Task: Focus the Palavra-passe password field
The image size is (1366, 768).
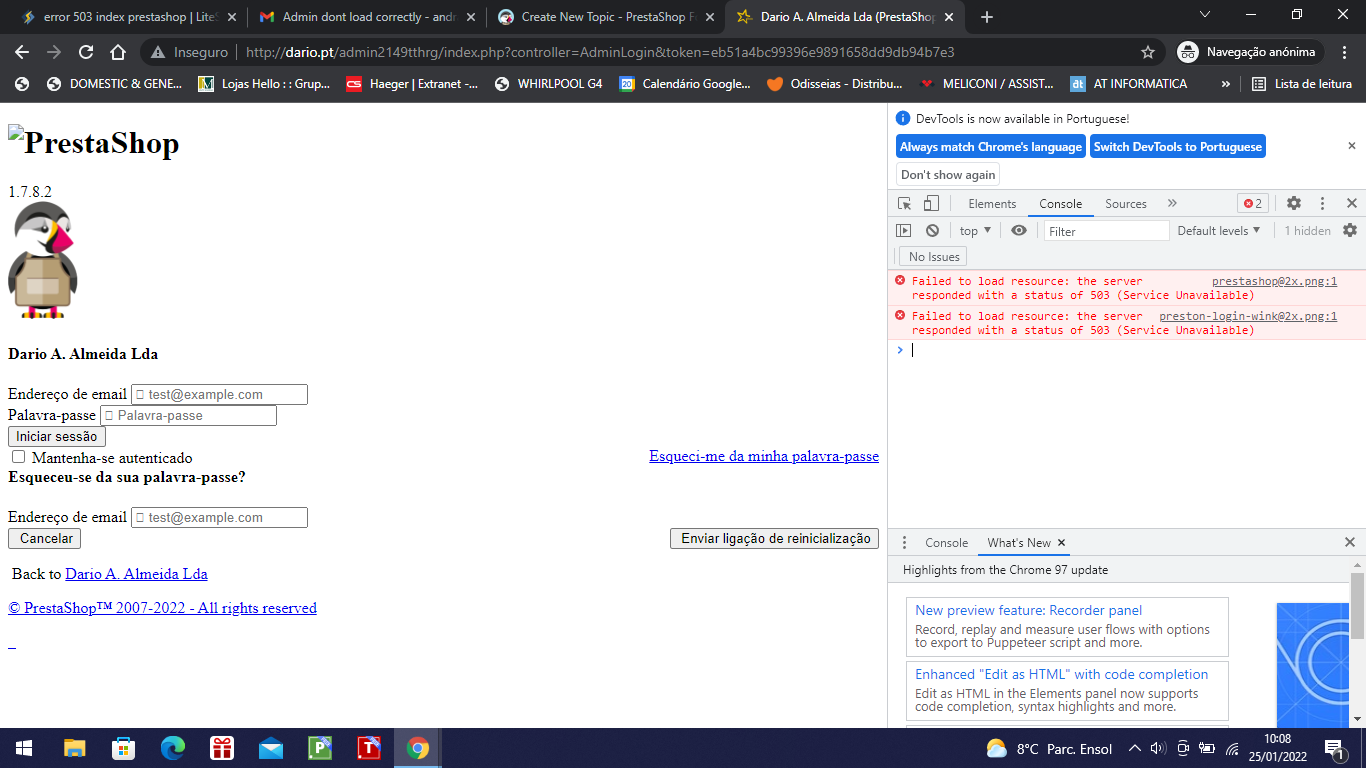Action: coord(188,415)
